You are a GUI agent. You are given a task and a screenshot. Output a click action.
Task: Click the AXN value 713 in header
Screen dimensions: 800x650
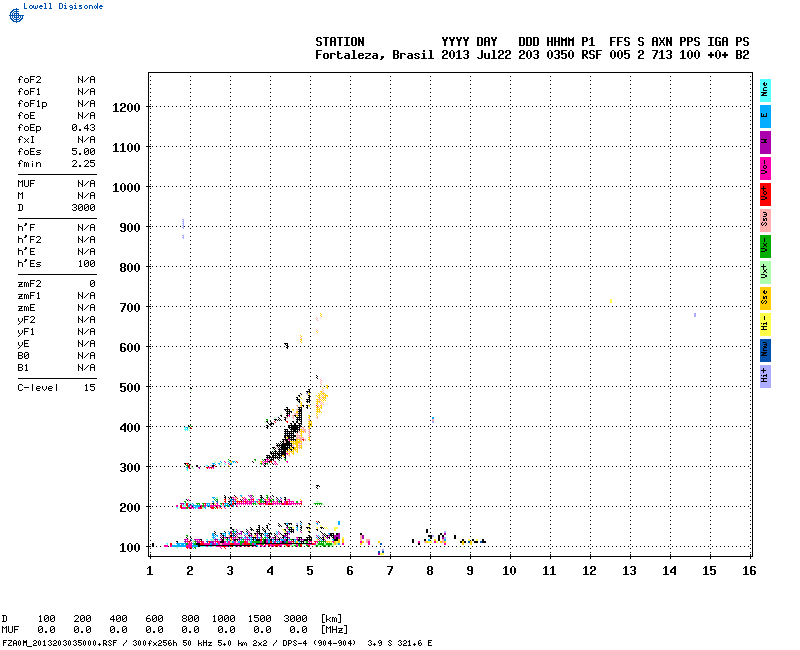click(661, 55)
